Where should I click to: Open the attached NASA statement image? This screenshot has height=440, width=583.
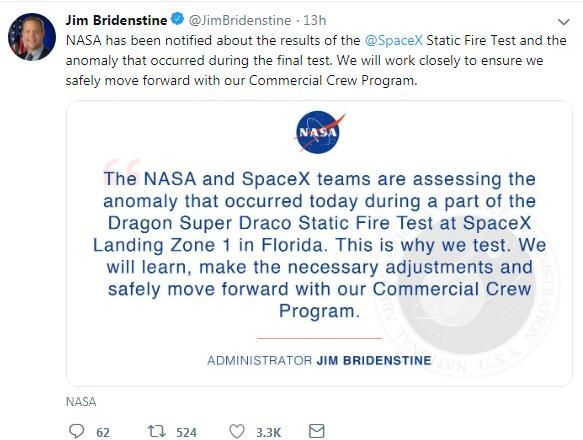click(x=319, y=243)
